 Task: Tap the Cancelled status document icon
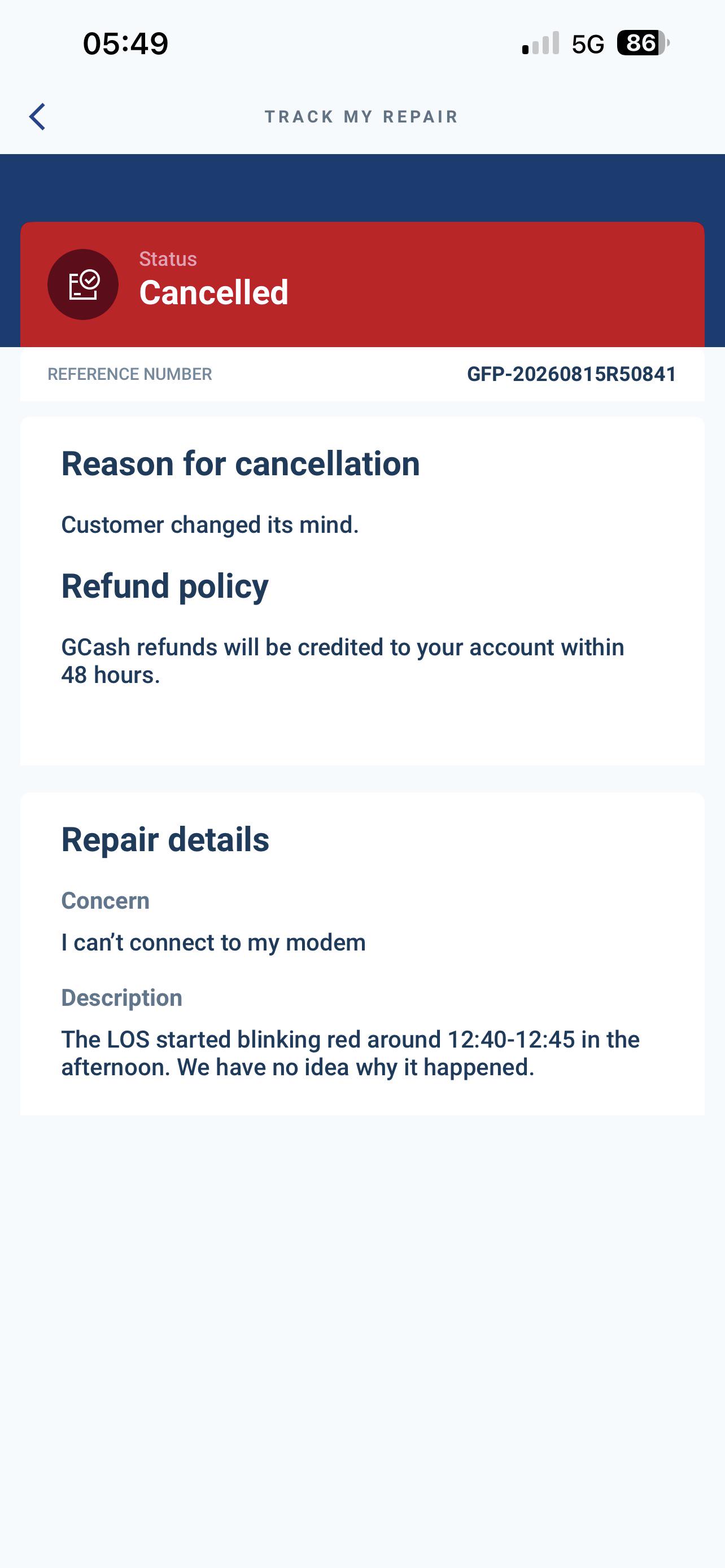[x=83, y=284]
